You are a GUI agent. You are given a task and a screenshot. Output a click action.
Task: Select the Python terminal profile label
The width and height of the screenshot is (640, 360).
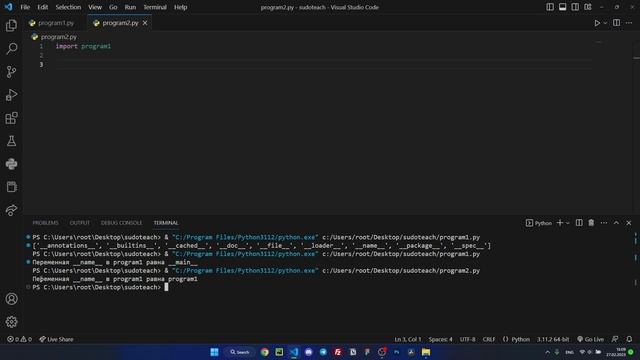click(539, 223)
